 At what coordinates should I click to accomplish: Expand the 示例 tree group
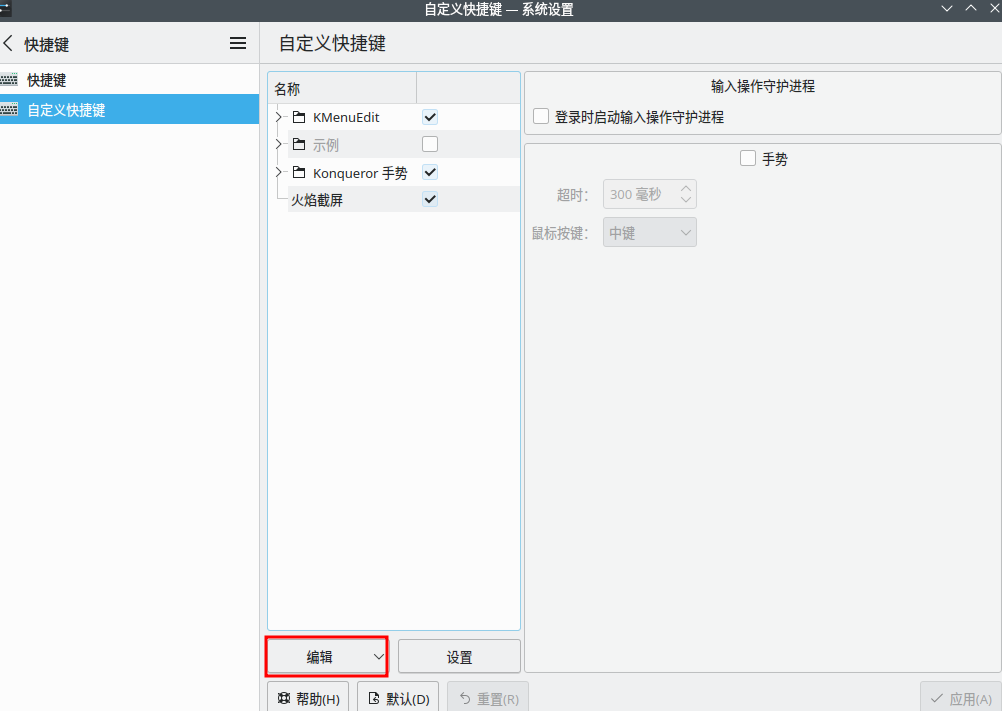coord(279,144)
